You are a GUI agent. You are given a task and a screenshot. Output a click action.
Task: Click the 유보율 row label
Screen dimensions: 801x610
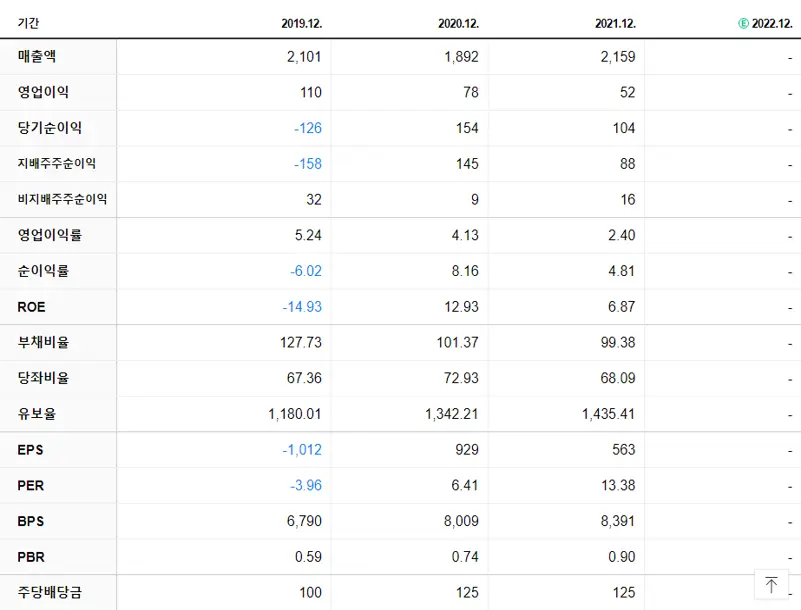(37, 414)
